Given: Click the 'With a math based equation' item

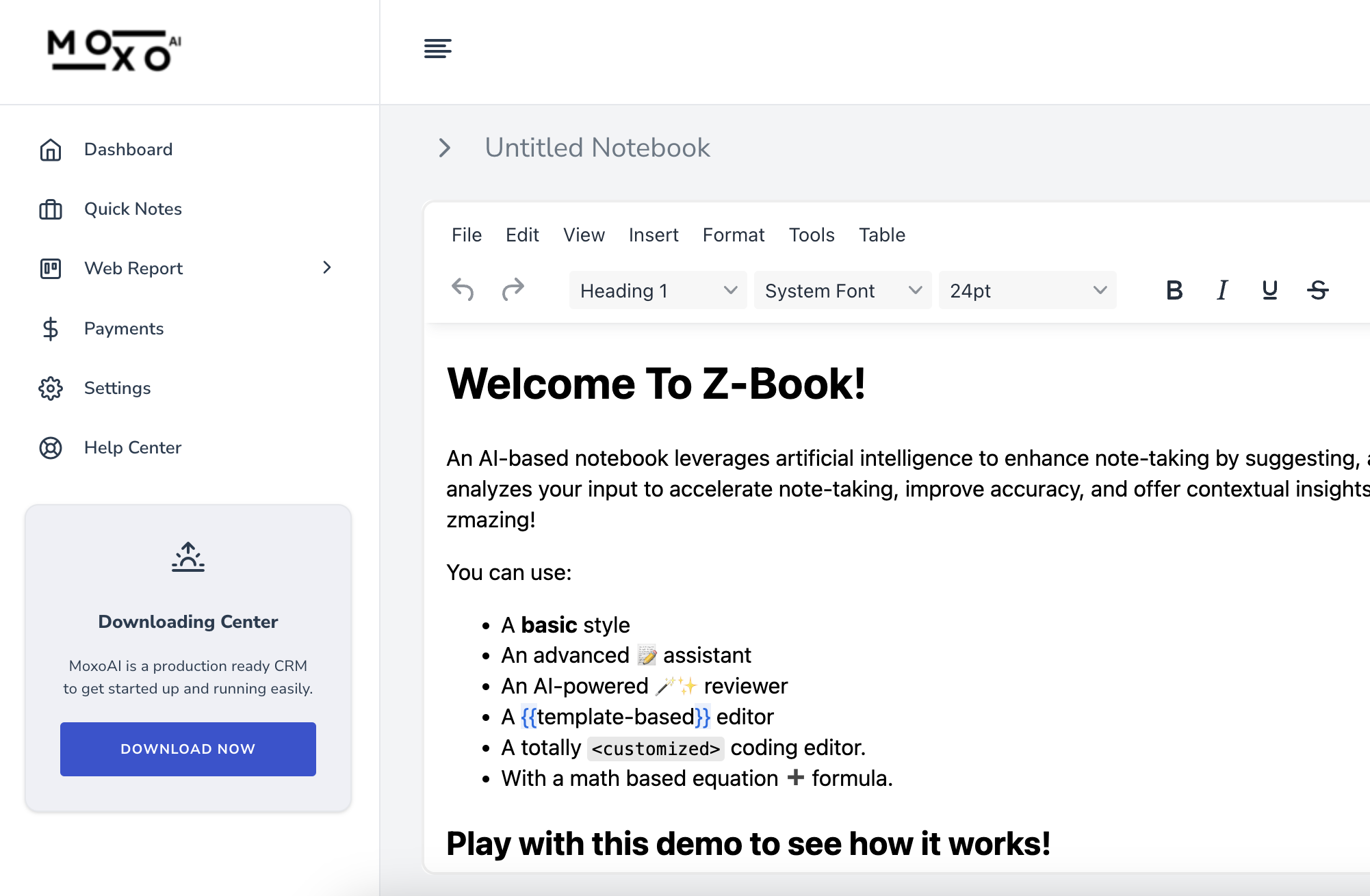Looking at the screenshot, I should point(697,778).
